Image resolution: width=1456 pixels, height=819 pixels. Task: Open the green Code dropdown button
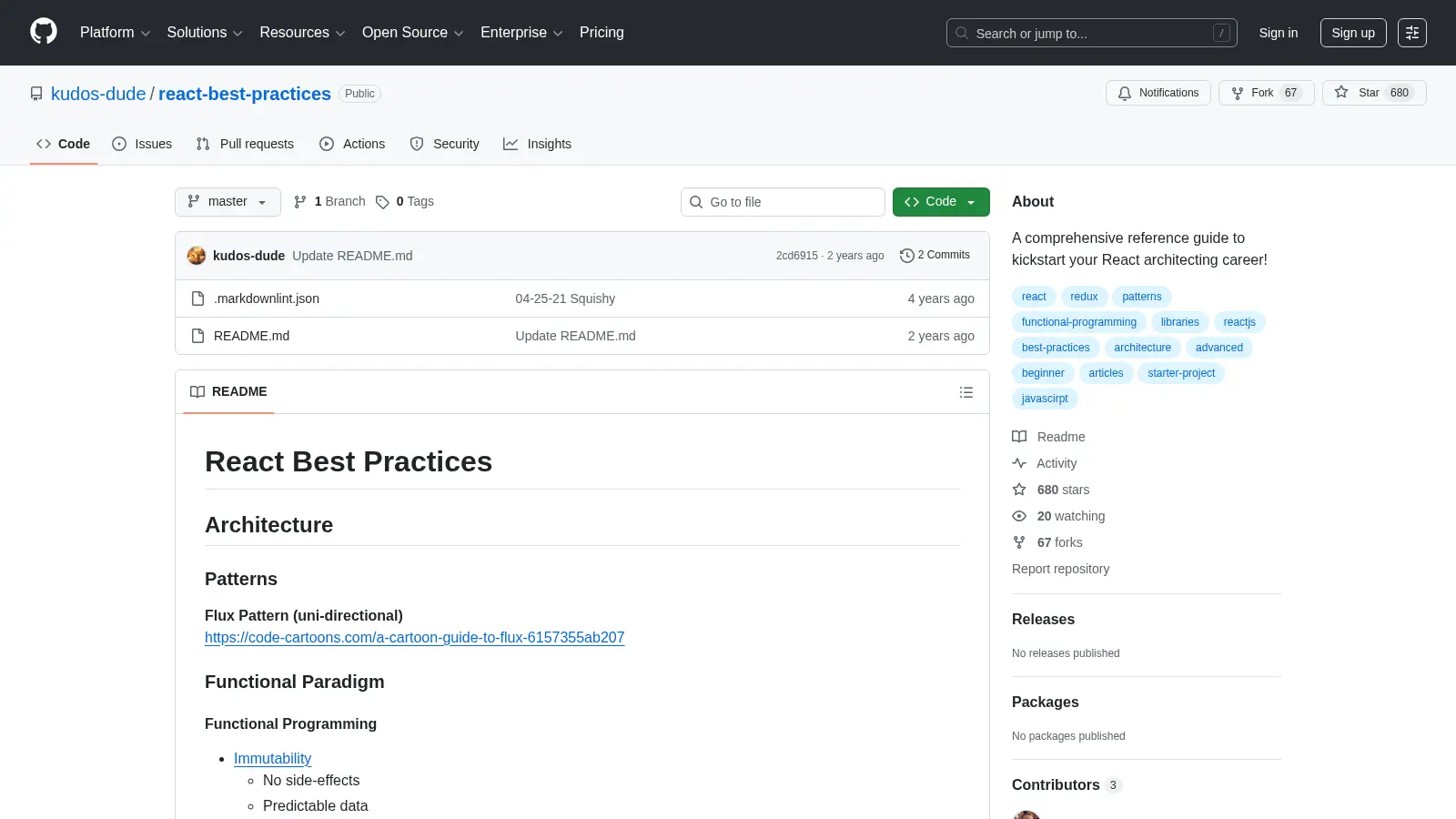click(x=941, y=202)
